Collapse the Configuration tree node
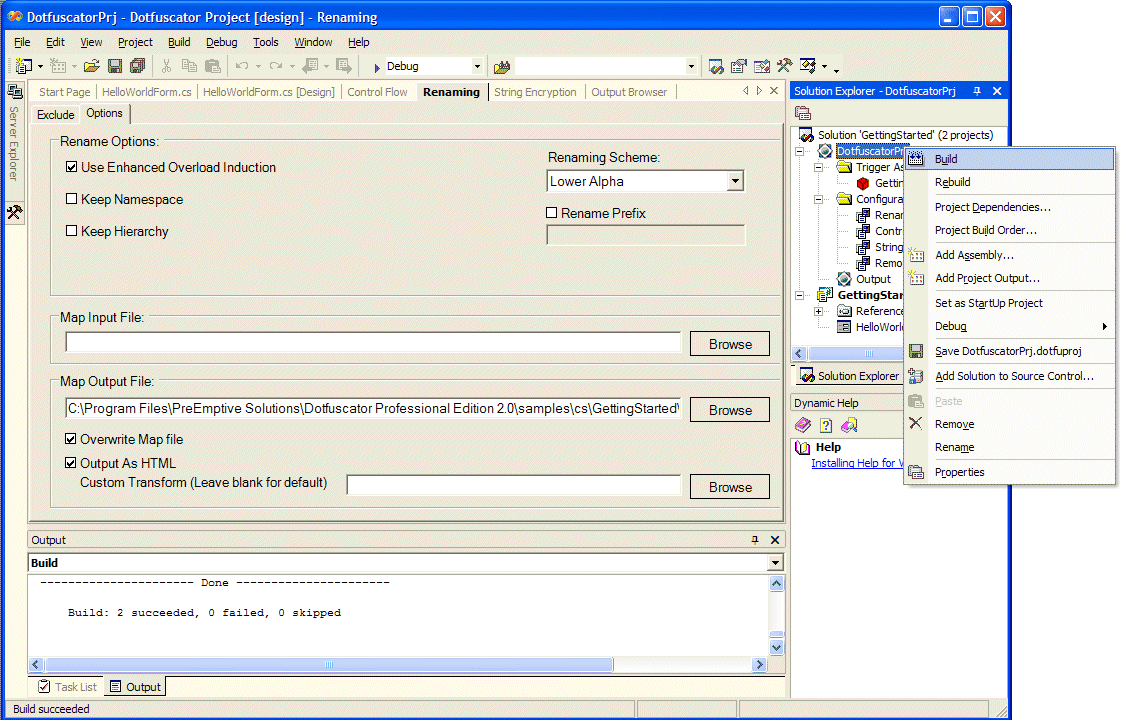Image resolution: width=1122 pixels, height=720 pixels. [x=818, y=199]
